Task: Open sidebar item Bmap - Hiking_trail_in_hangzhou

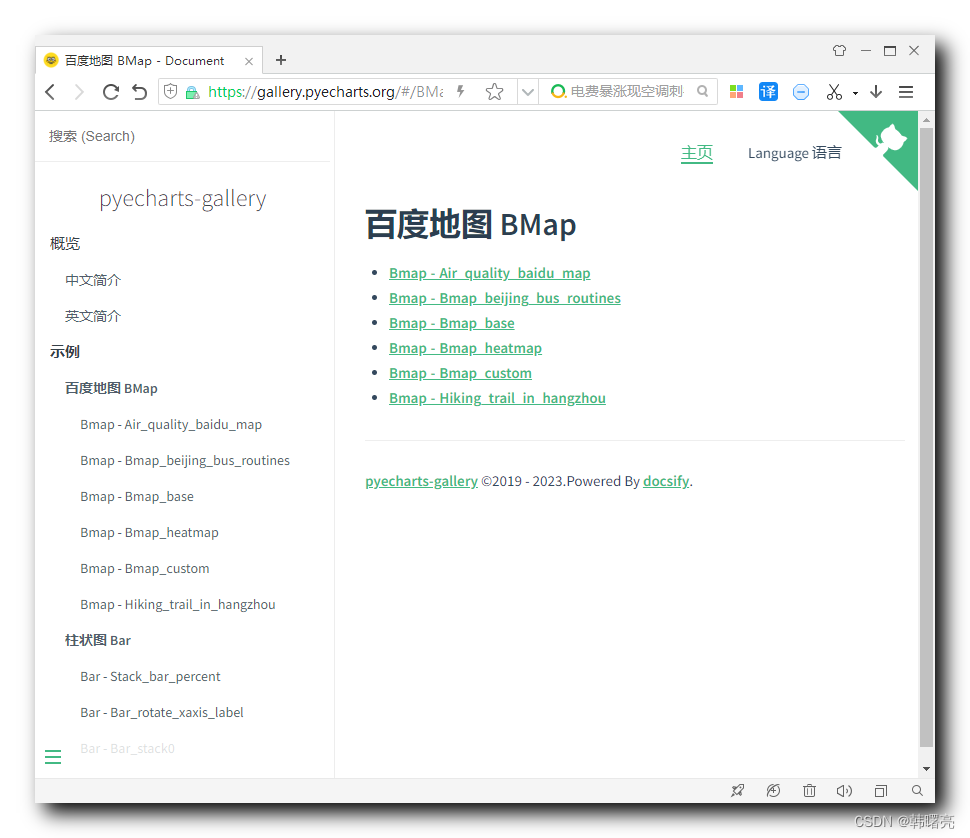Action: [x=178, y=604]
